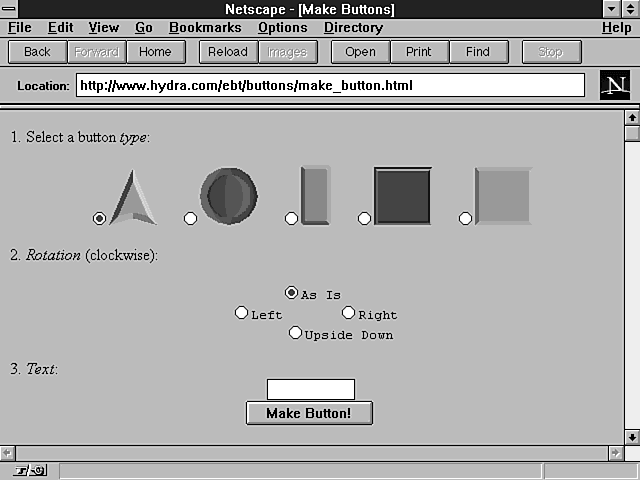Screen dimensions: 640x480
Task: Click the arrow-shaped button type image
Action: [133, 196]
